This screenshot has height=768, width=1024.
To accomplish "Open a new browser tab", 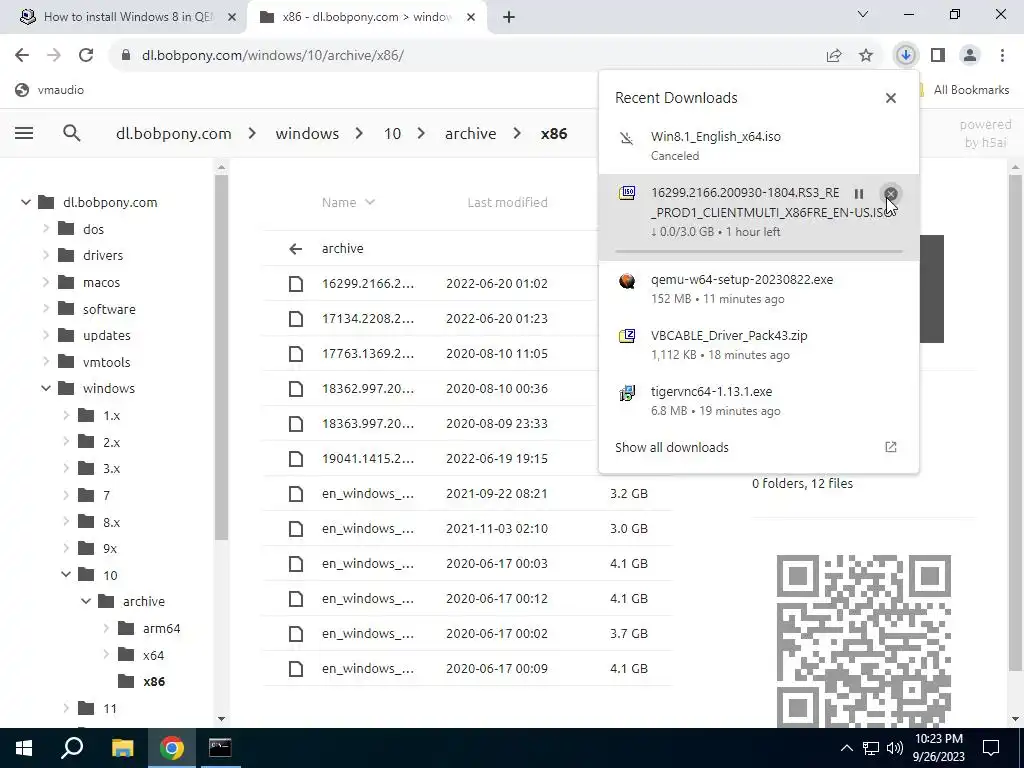I will point(509,17).
